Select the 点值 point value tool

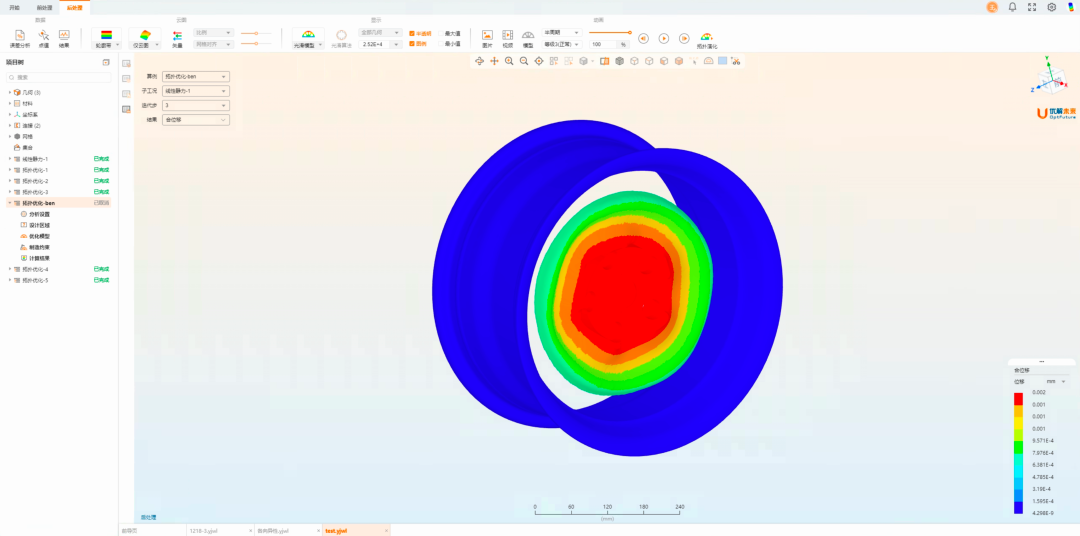(x=43, y=37)
